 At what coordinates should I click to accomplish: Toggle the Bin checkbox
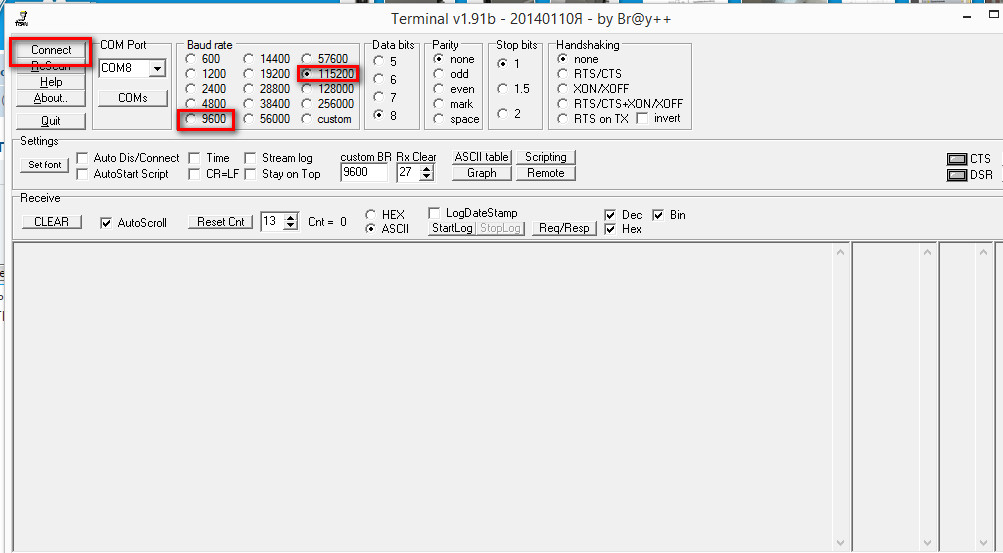point(658,215)
